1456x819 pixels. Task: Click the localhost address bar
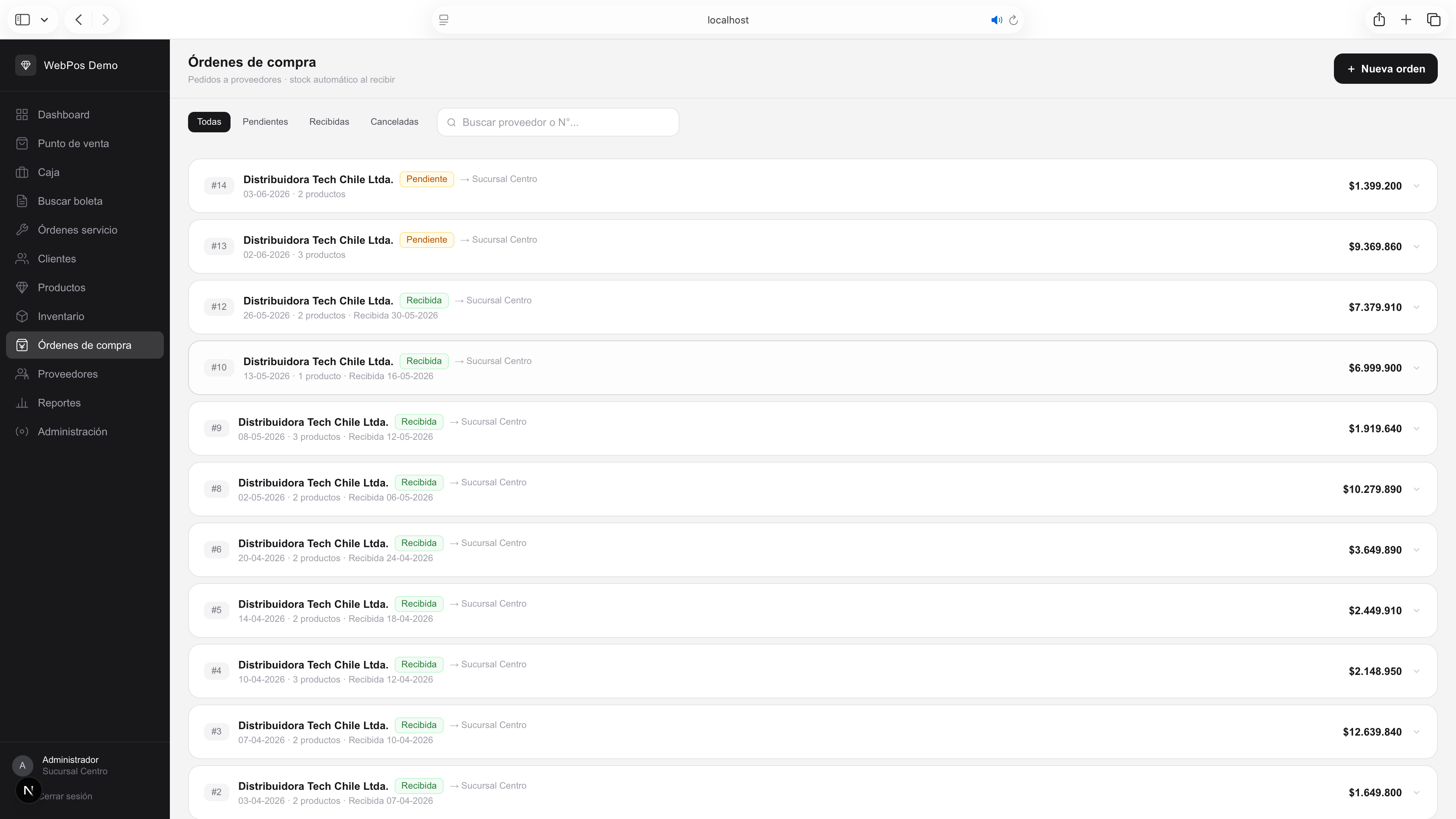[728, 20]
